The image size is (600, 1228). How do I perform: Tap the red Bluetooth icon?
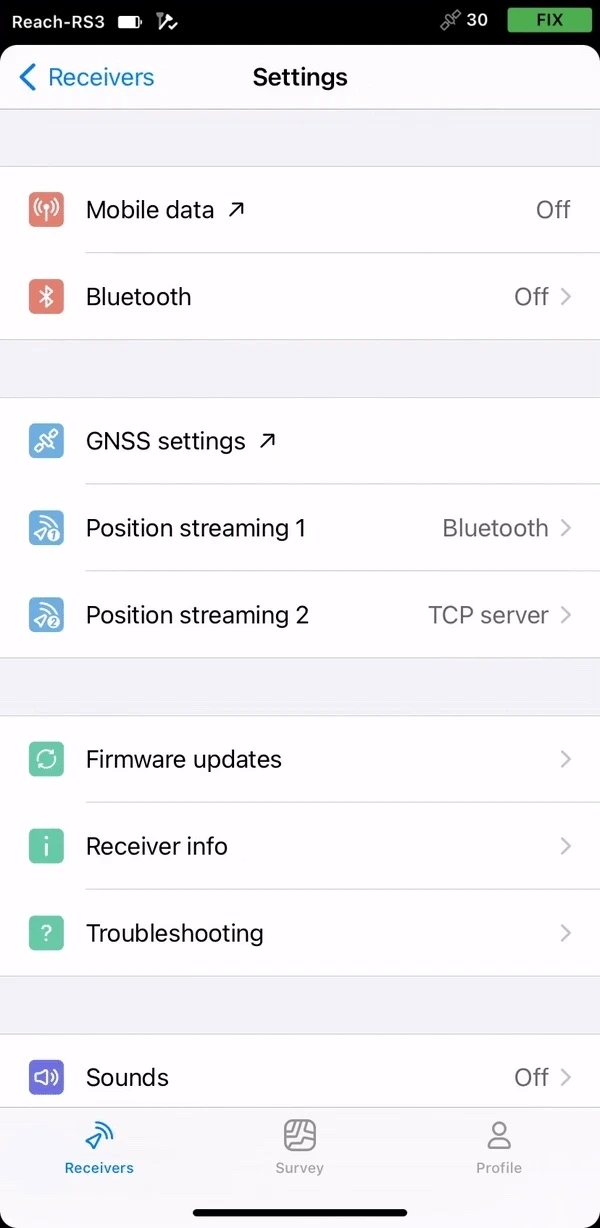[x=46, y=297]
